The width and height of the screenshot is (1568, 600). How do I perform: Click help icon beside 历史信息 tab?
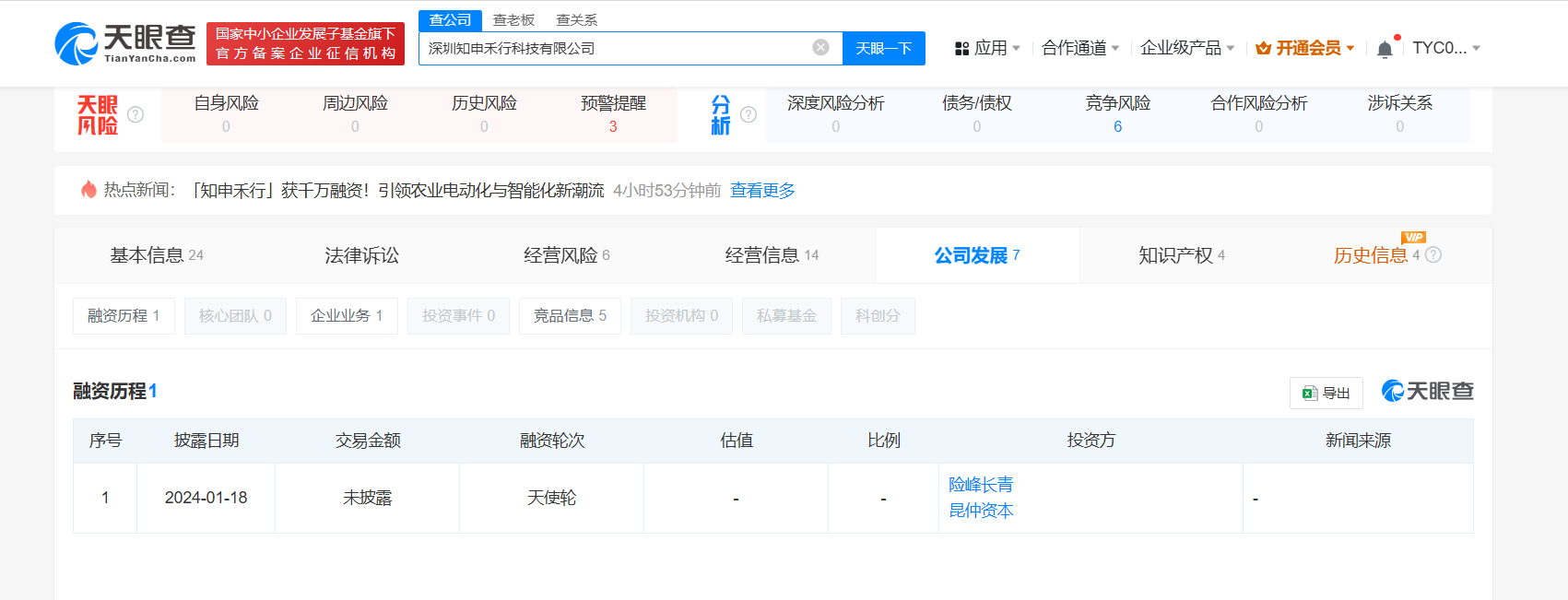click(1433, 255)
